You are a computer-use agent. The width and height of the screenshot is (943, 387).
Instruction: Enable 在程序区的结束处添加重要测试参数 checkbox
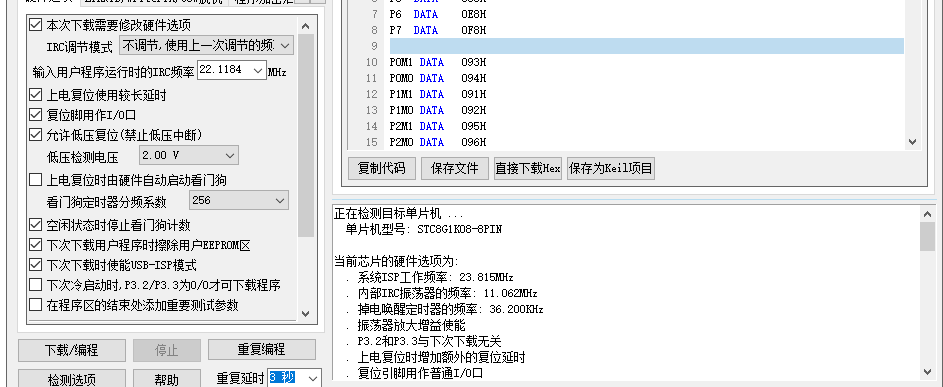35,305
